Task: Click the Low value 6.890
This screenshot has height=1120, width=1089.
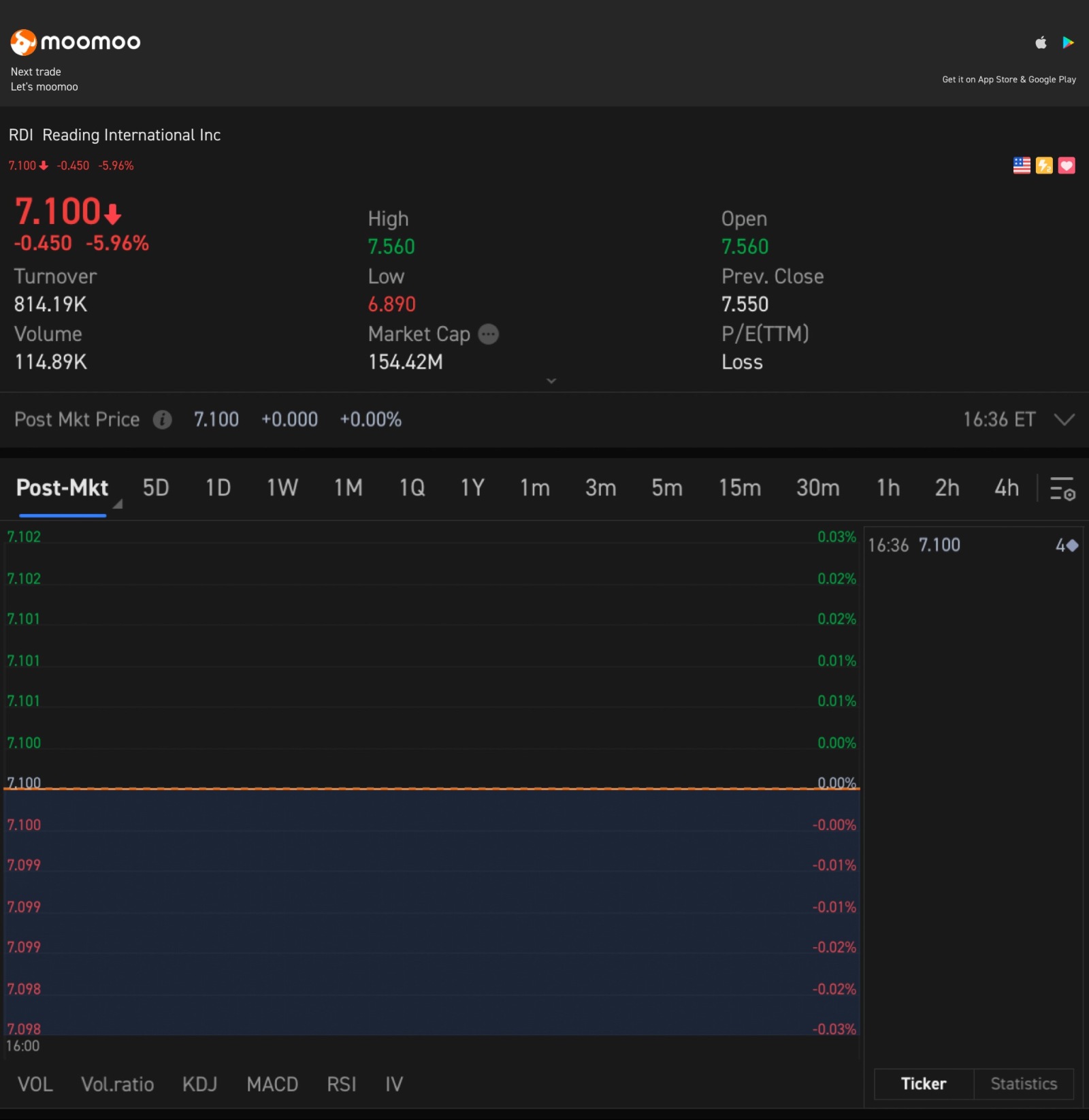Action: pos(392,304)
